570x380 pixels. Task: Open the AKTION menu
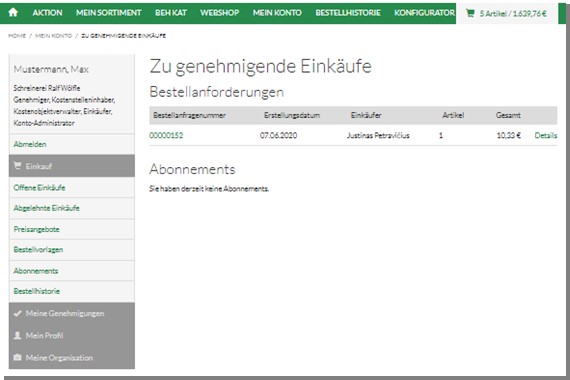click(47, 13)
